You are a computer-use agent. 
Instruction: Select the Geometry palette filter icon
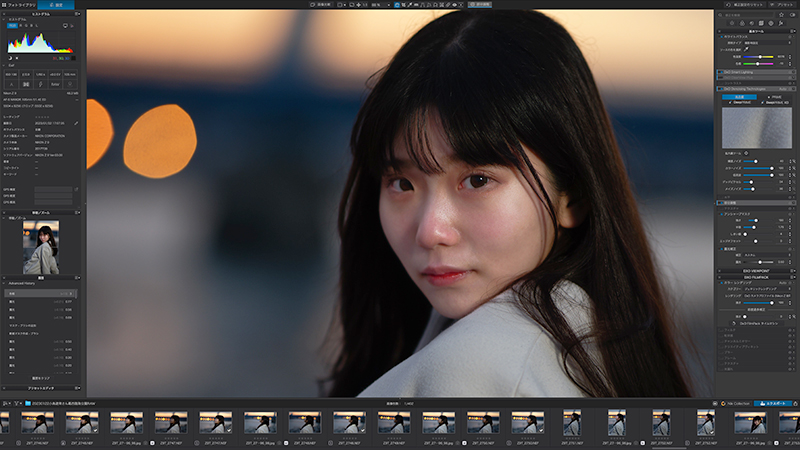(761, 23)
